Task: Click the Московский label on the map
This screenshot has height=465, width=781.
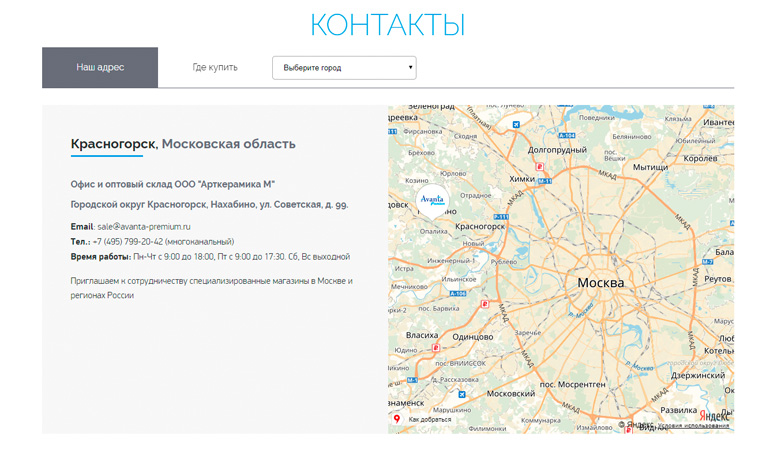Action: (511, 393)
